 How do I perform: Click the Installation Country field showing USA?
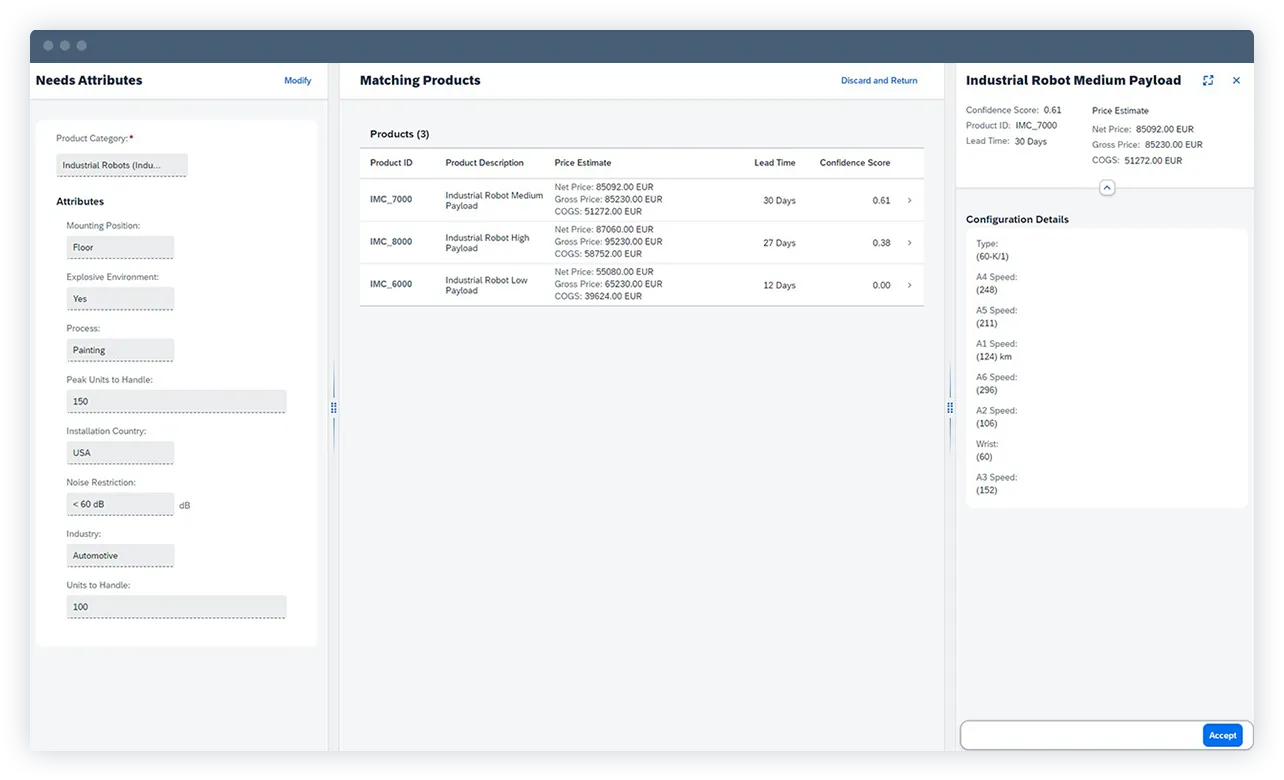(120, 452)
